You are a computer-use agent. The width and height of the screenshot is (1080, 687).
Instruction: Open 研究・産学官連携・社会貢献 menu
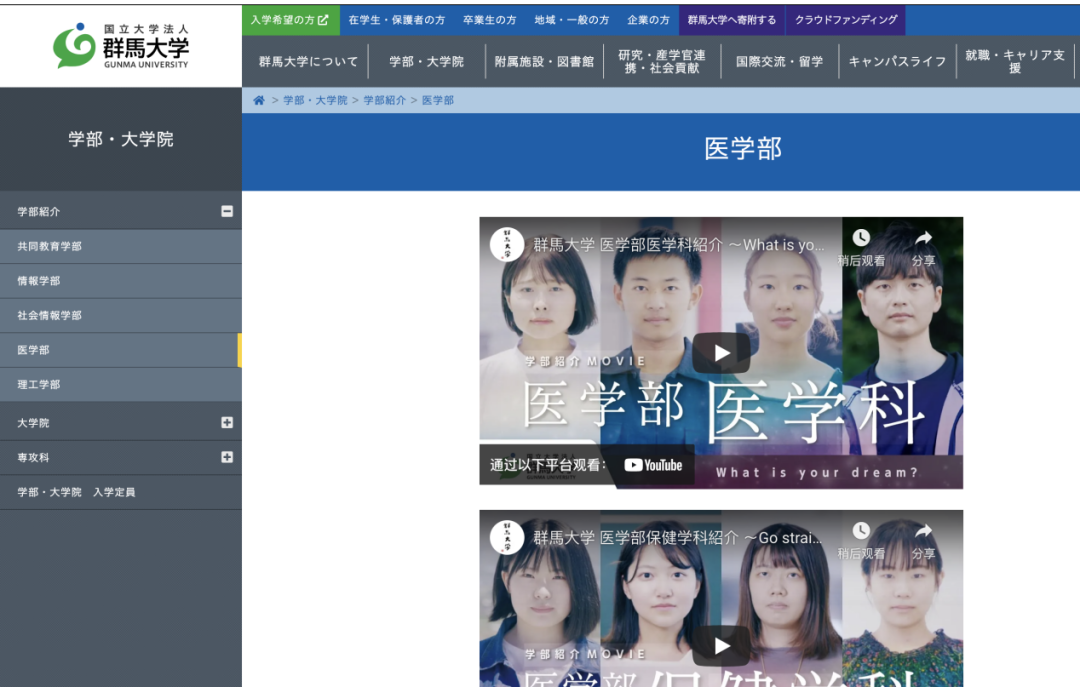click(662, 61)
